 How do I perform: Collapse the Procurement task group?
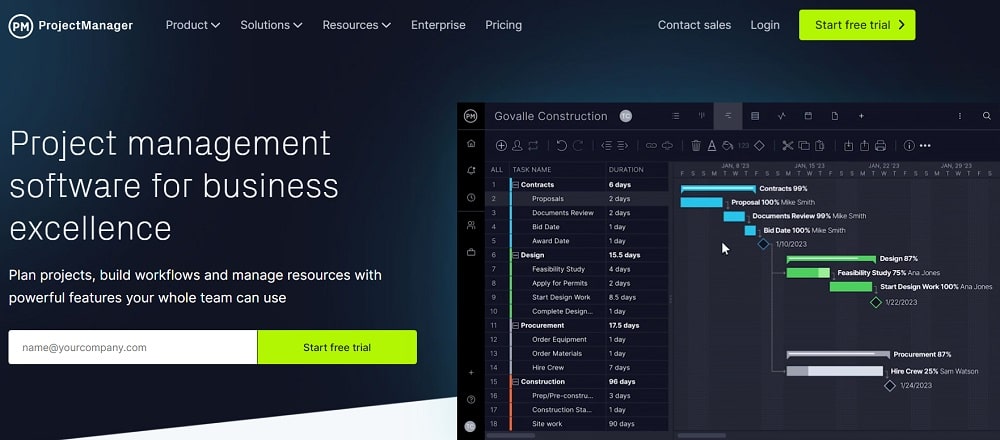(x=516, y=325)
